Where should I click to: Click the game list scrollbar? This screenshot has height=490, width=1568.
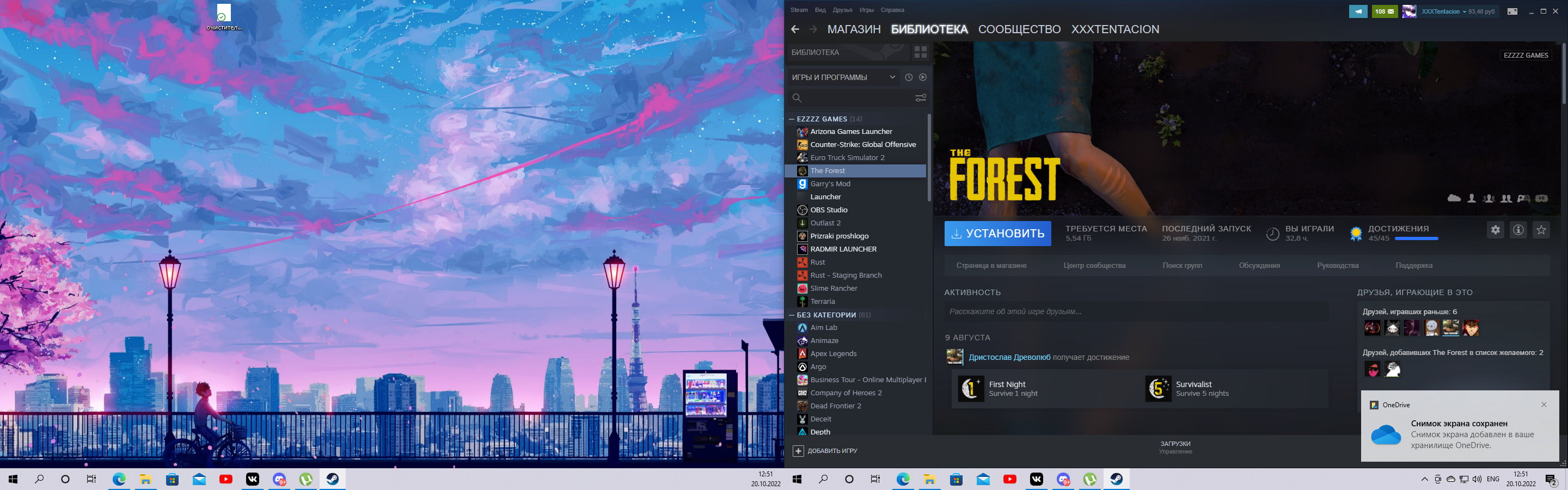tap(929, 158)
